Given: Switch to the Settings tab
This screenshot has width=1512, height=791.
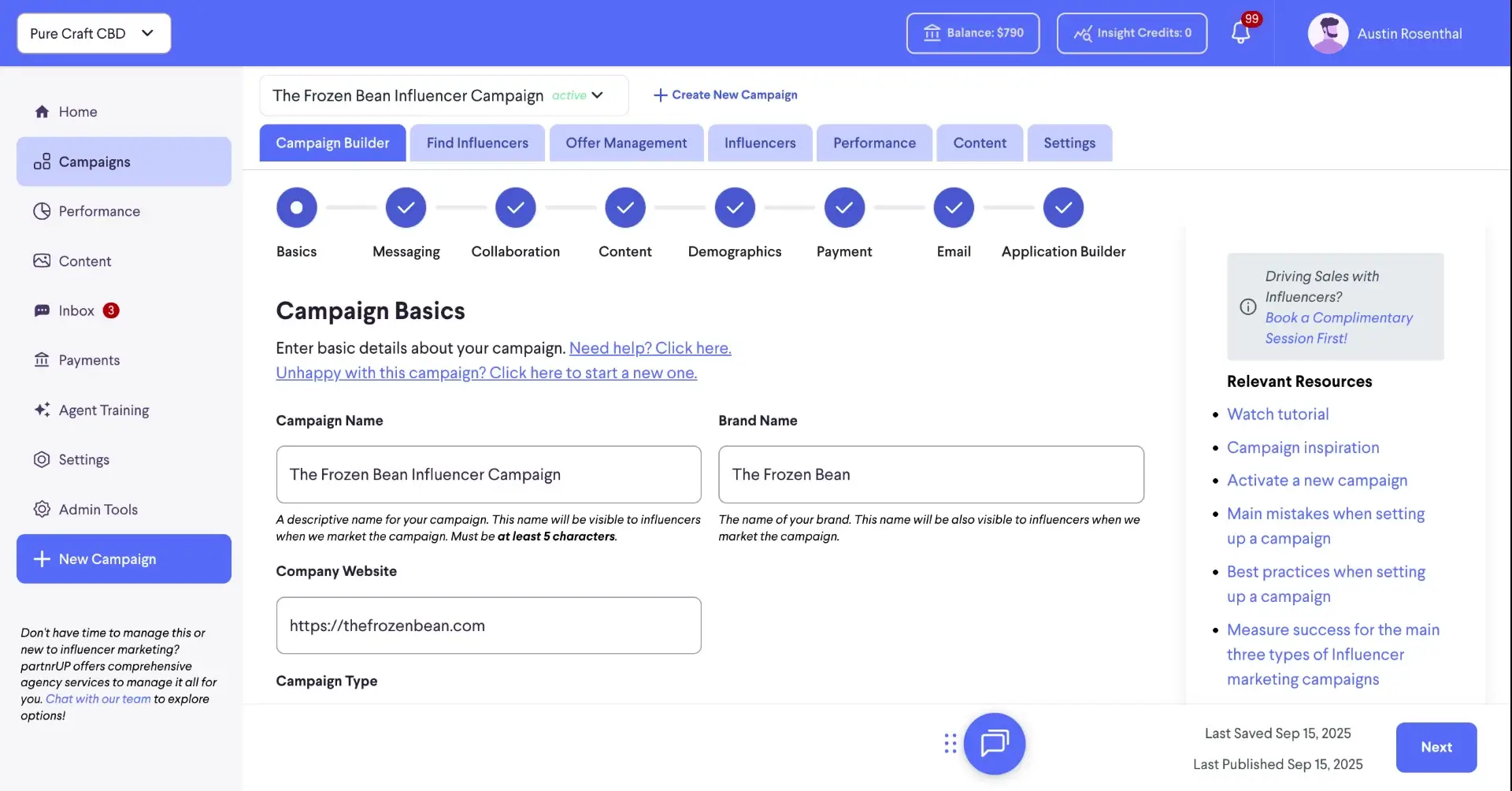Looking at the screenshot, I should click(x=1069, y=143).
